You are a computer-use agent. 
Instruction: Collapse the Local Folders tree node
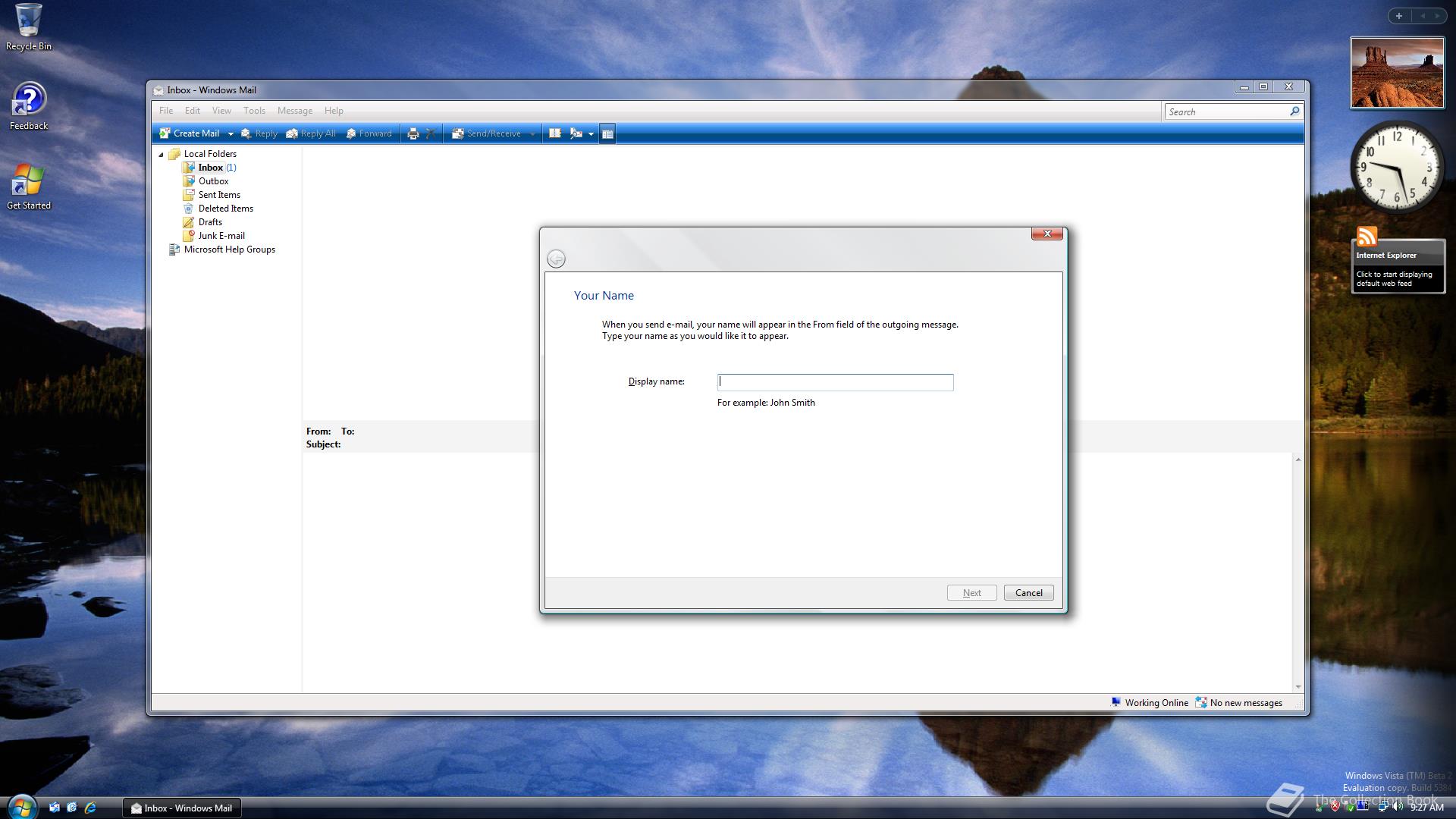point(161,155)
